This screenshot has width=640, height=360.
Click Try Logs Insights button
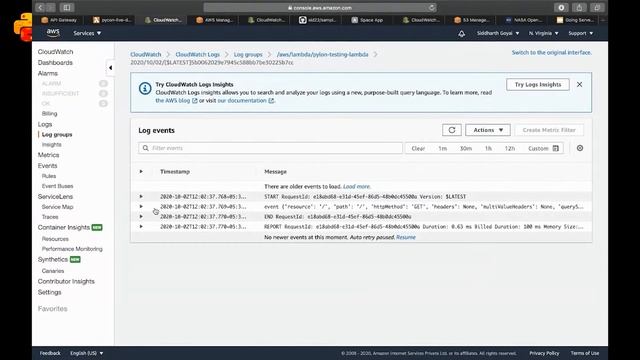point(538,84)
